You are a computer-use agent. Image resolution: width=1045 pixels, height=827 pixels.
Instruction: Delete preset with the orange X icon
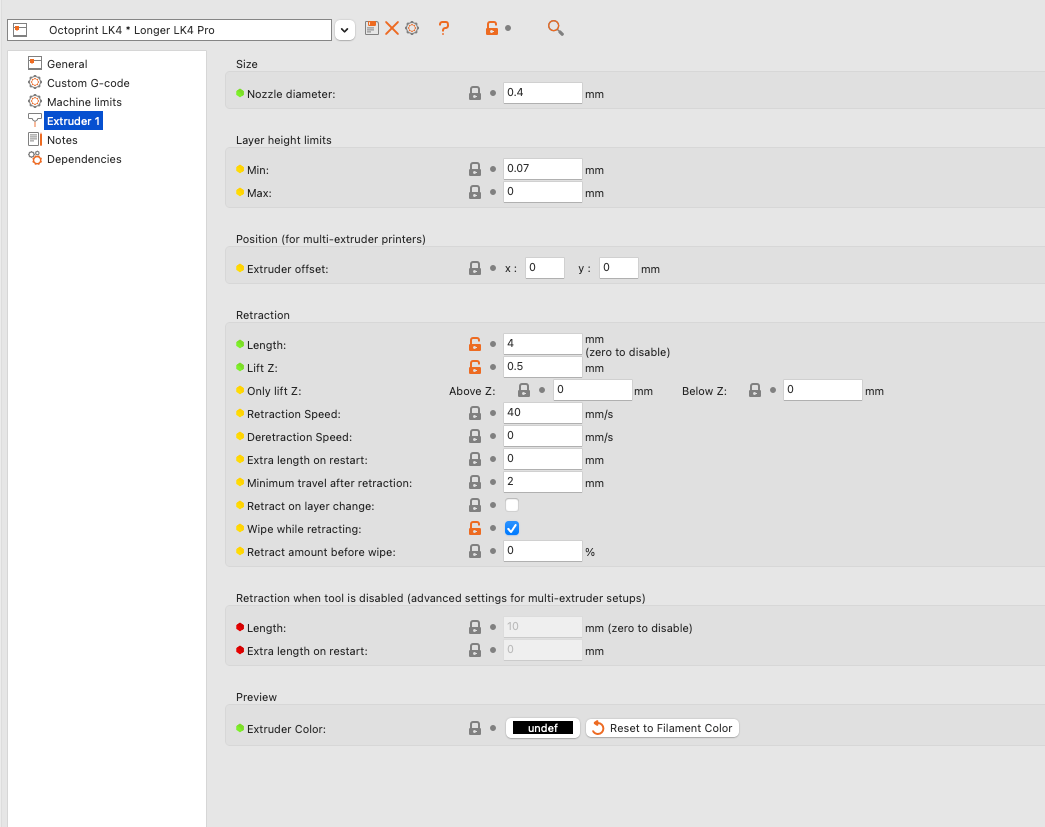[x=392, y=28]
